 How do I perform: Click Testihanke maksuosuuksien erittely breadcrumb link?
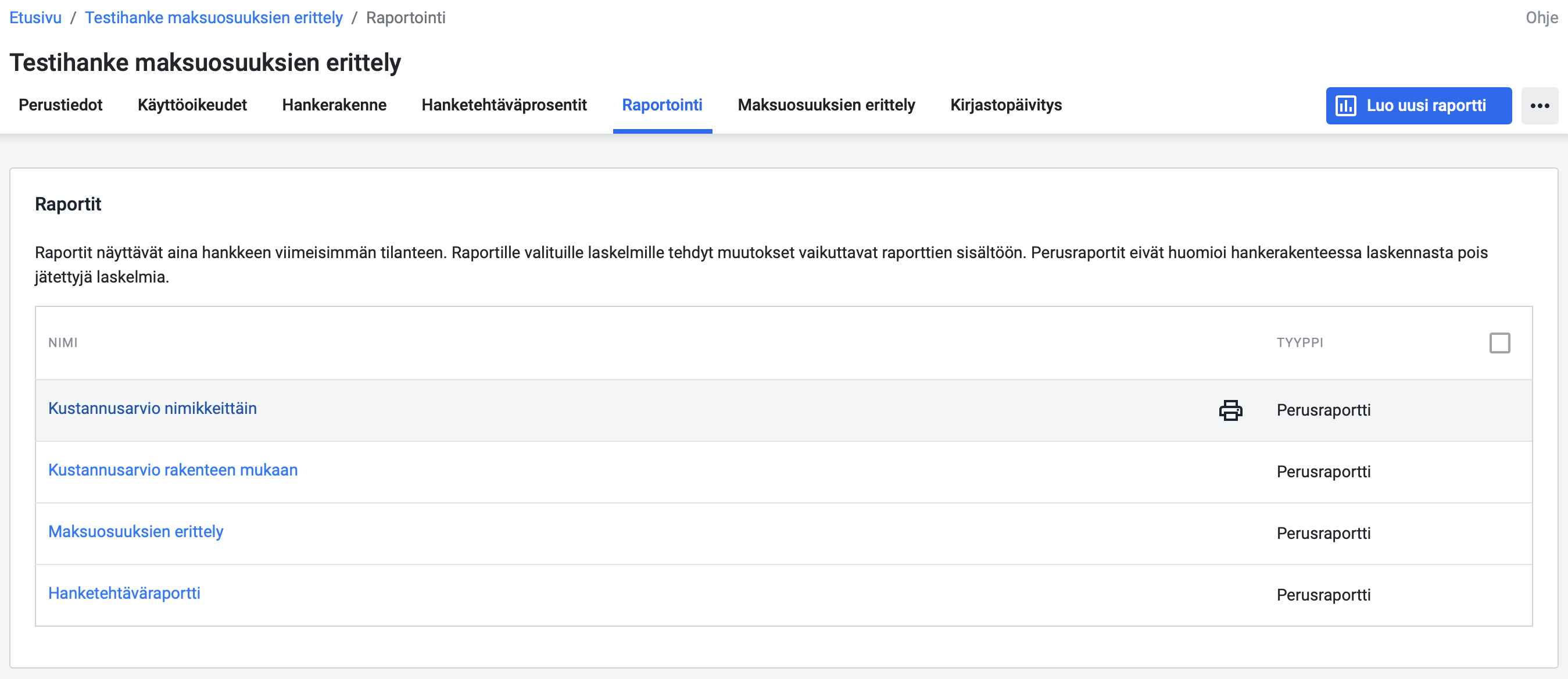(x=214, y=17)
